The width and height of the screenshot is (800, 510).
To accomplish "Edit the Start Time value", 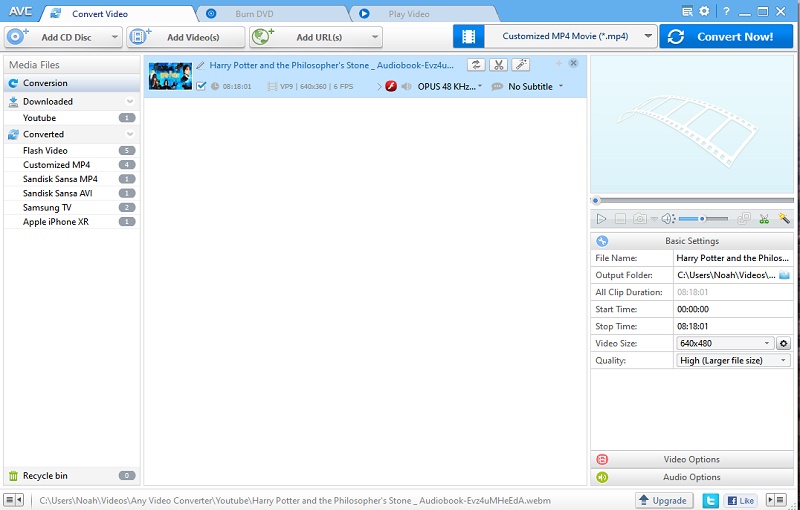I will [733, 309].
